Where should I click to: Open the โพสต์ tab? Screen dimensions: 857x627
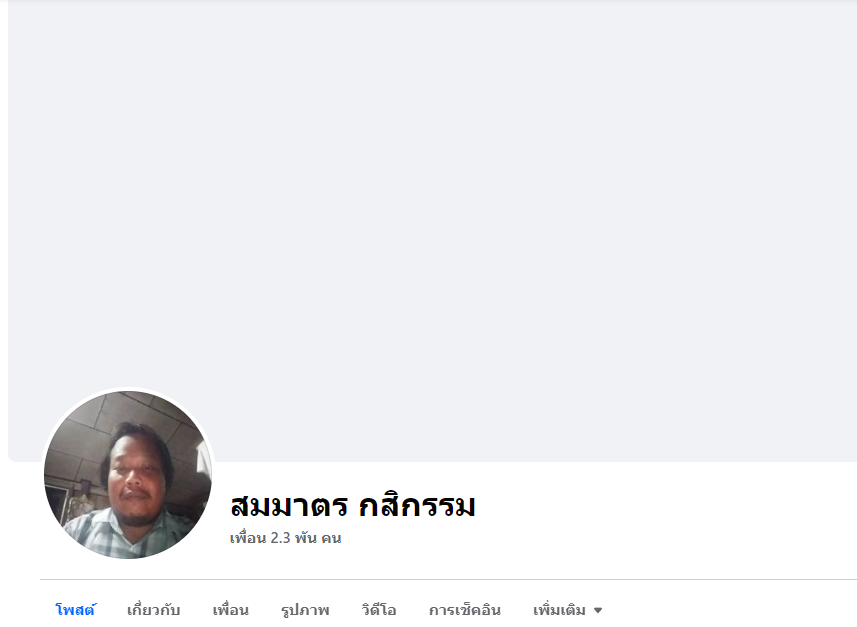pyautogui.click(x=75, y=610)
